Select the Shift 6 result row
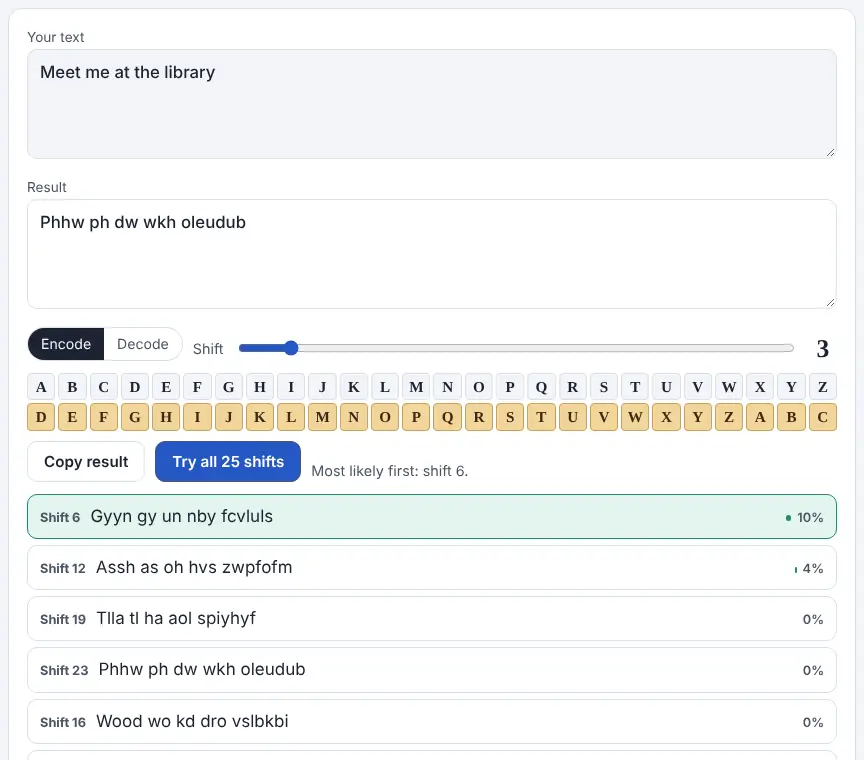Screen dimensions: 864x760 tap(432, 516)
